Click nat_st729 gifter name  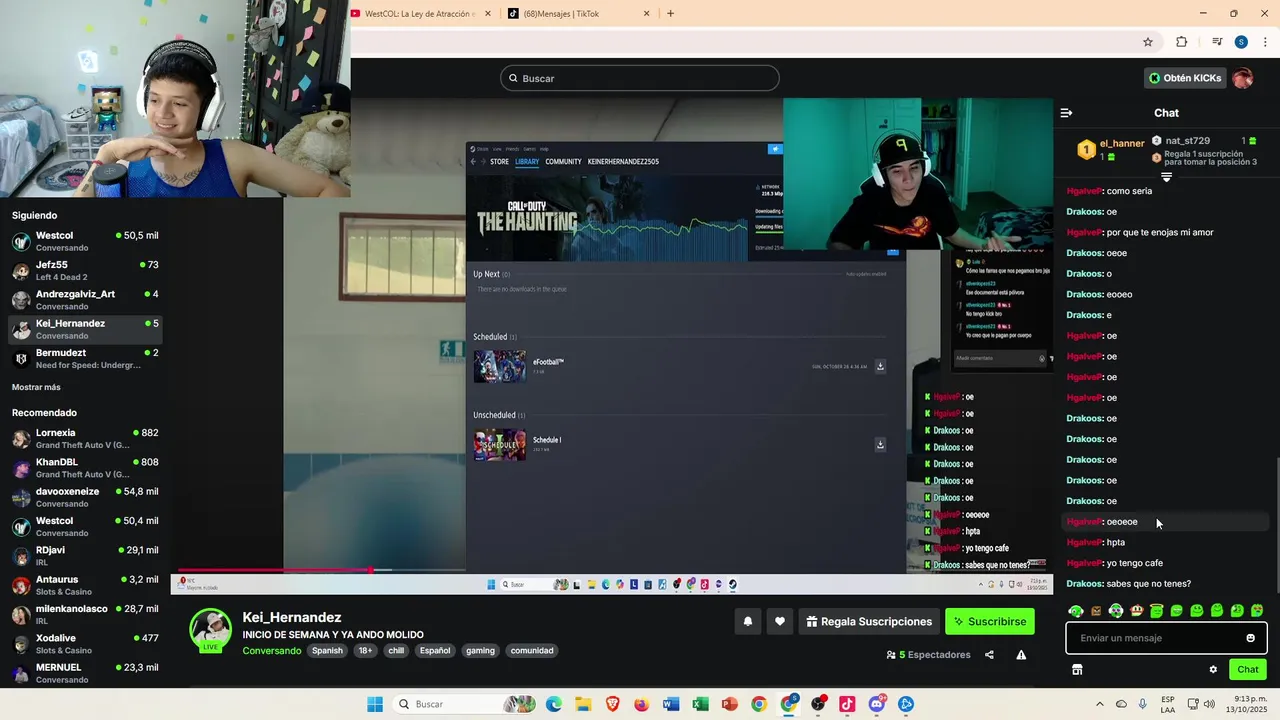[x=1188, y=141]
